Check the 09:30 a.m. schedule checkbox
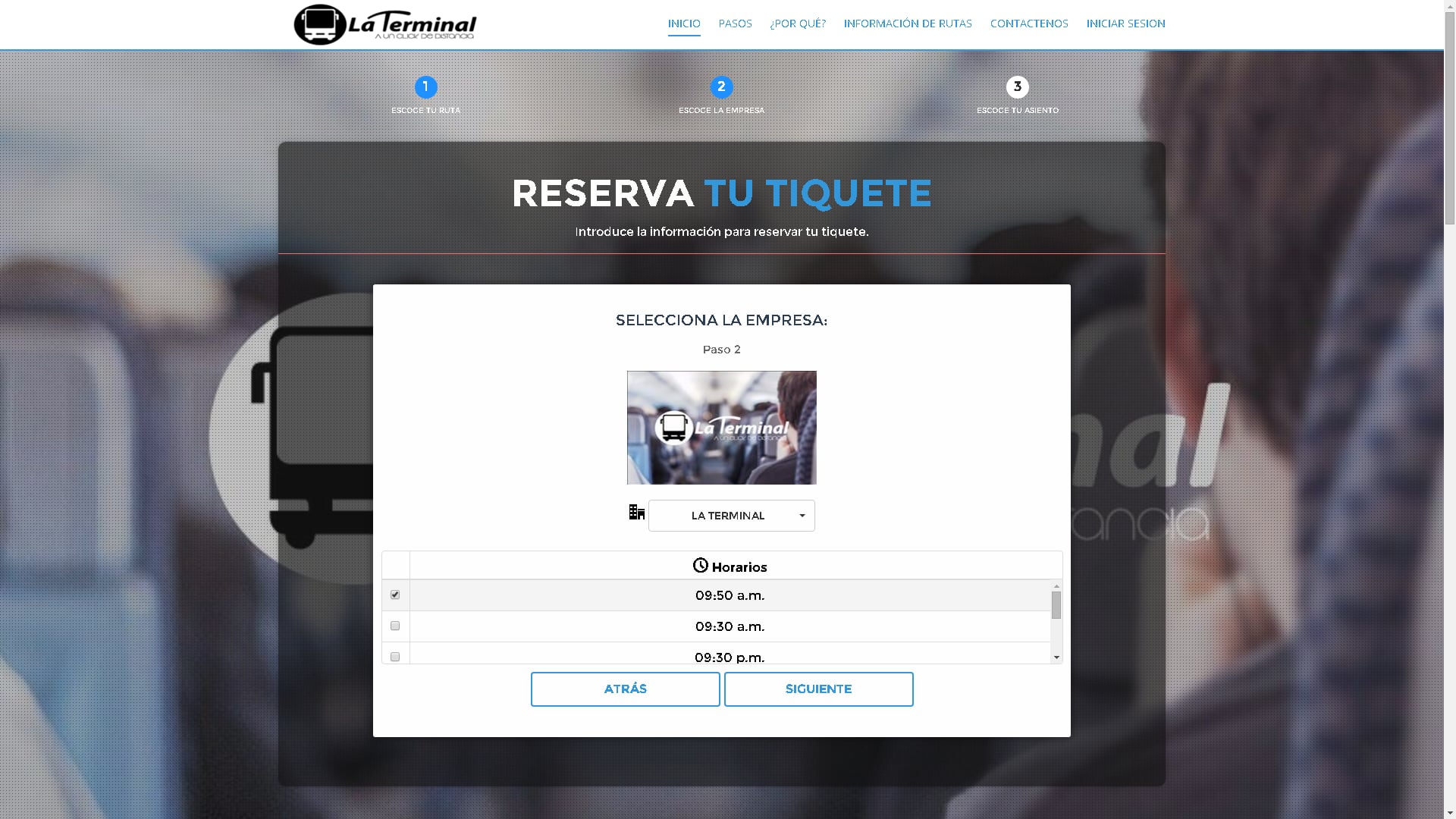Image resolution: width=1456 pixels, height=819 pixels. [x=395, y=626]
